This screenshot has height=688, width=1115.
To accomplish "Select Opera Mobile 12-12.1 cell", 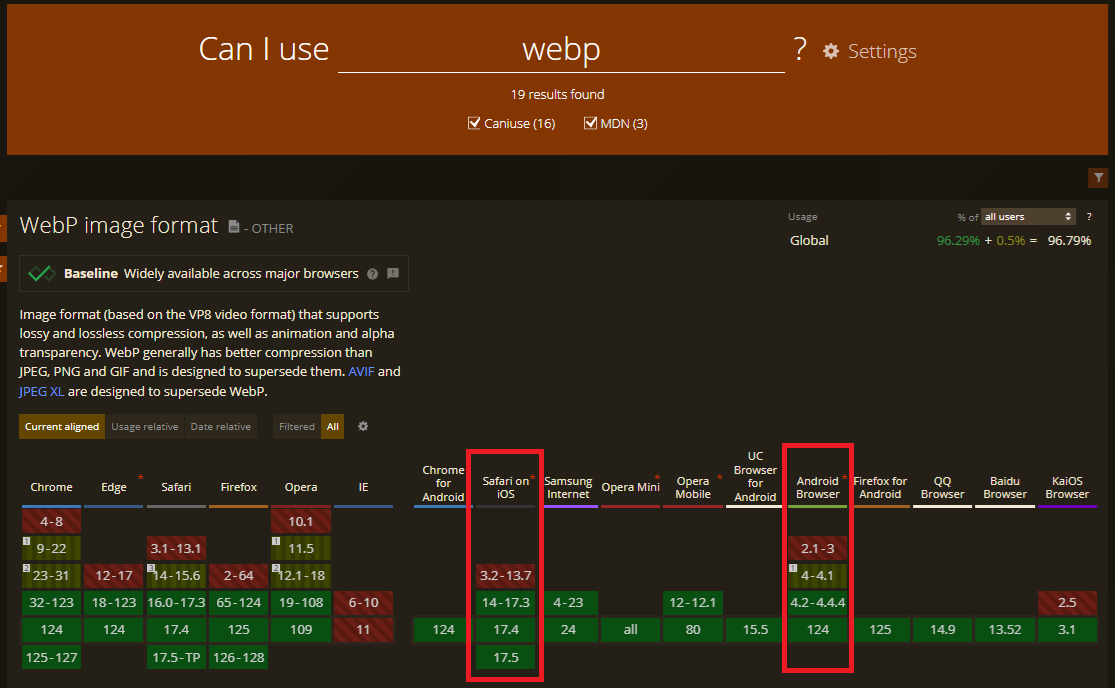I will pos(693,603).
